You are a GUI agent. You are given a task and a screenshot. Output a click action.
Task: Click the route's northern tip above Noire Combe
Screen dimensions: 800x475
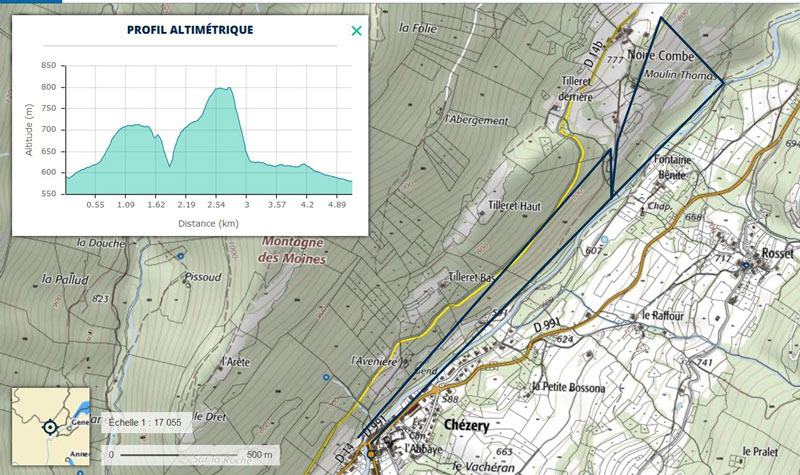pyautogui.click(x=660, y=18)
